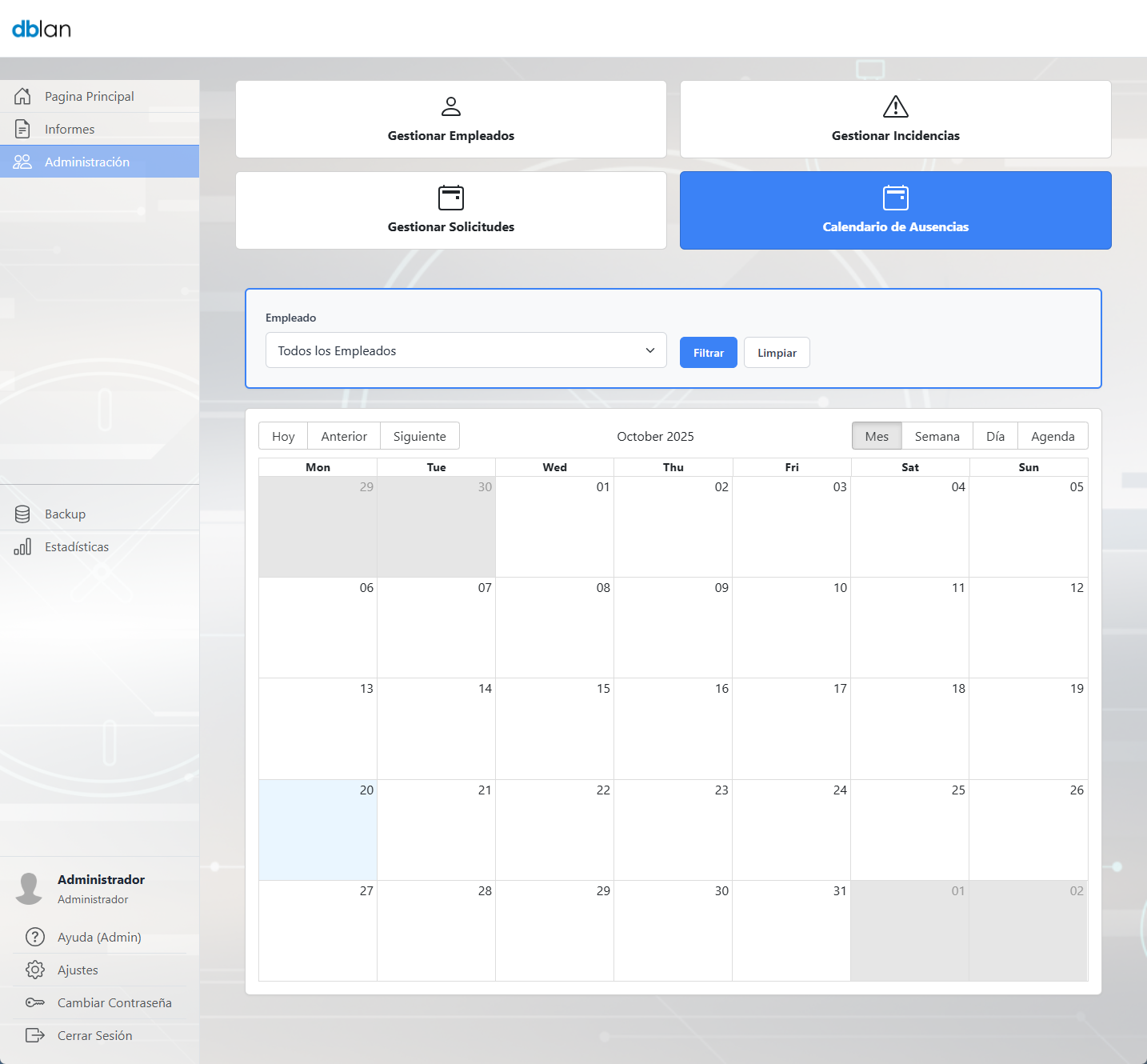
Task: Select the Día calendar view
Action: tap(995, 436)
